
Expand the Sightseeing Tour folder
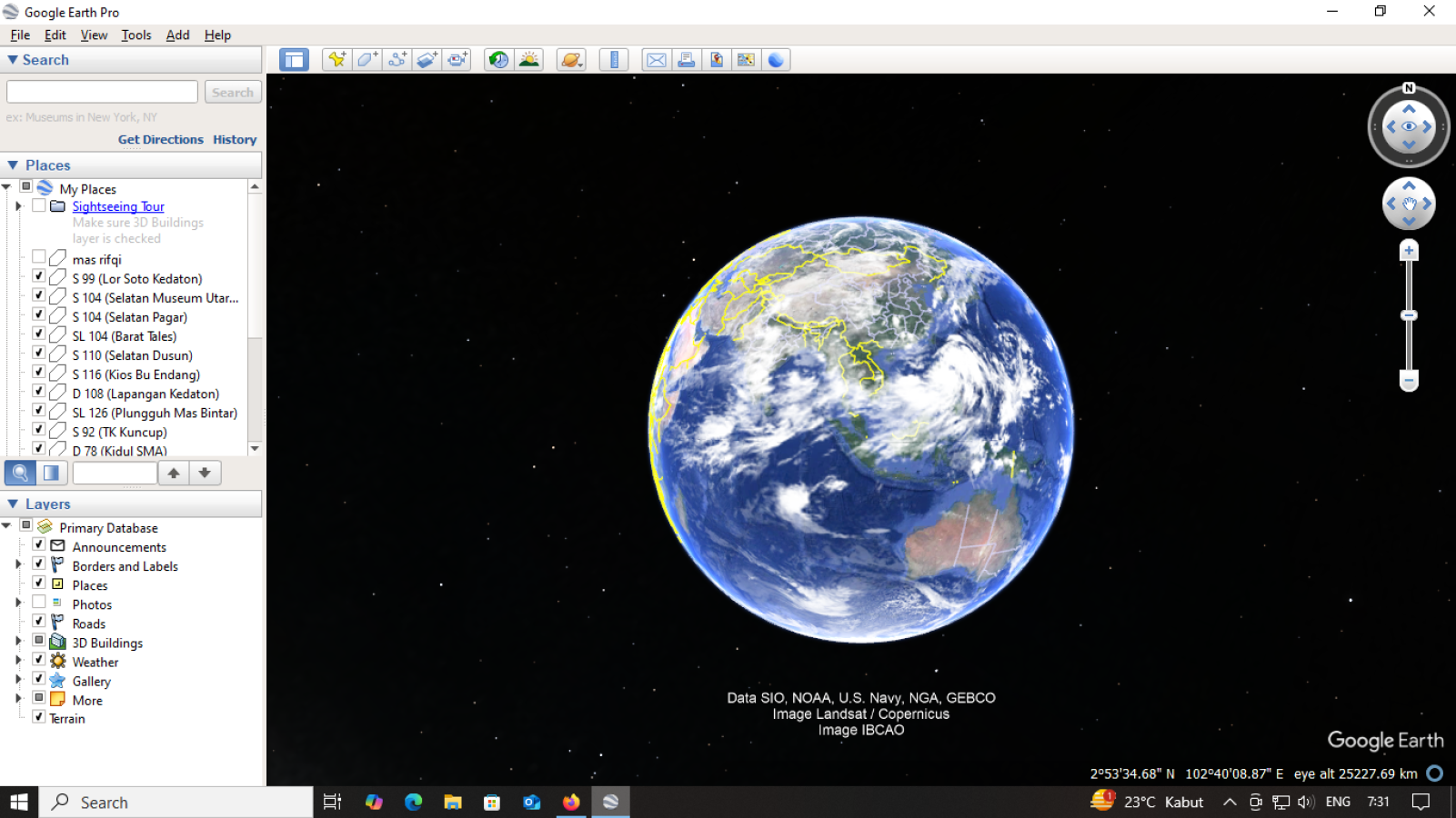coord(18,206)
